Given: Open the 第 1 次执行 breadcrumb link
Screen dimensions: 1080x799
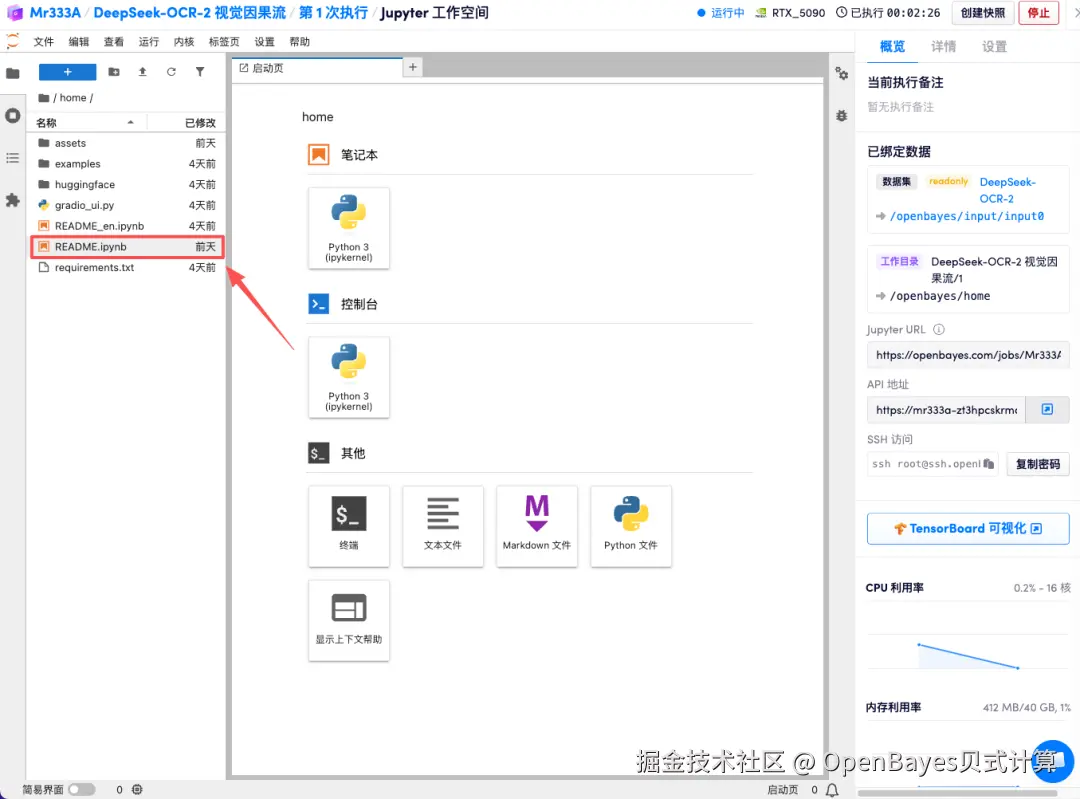Looking at the screenshot, I should tap(333, 12).
